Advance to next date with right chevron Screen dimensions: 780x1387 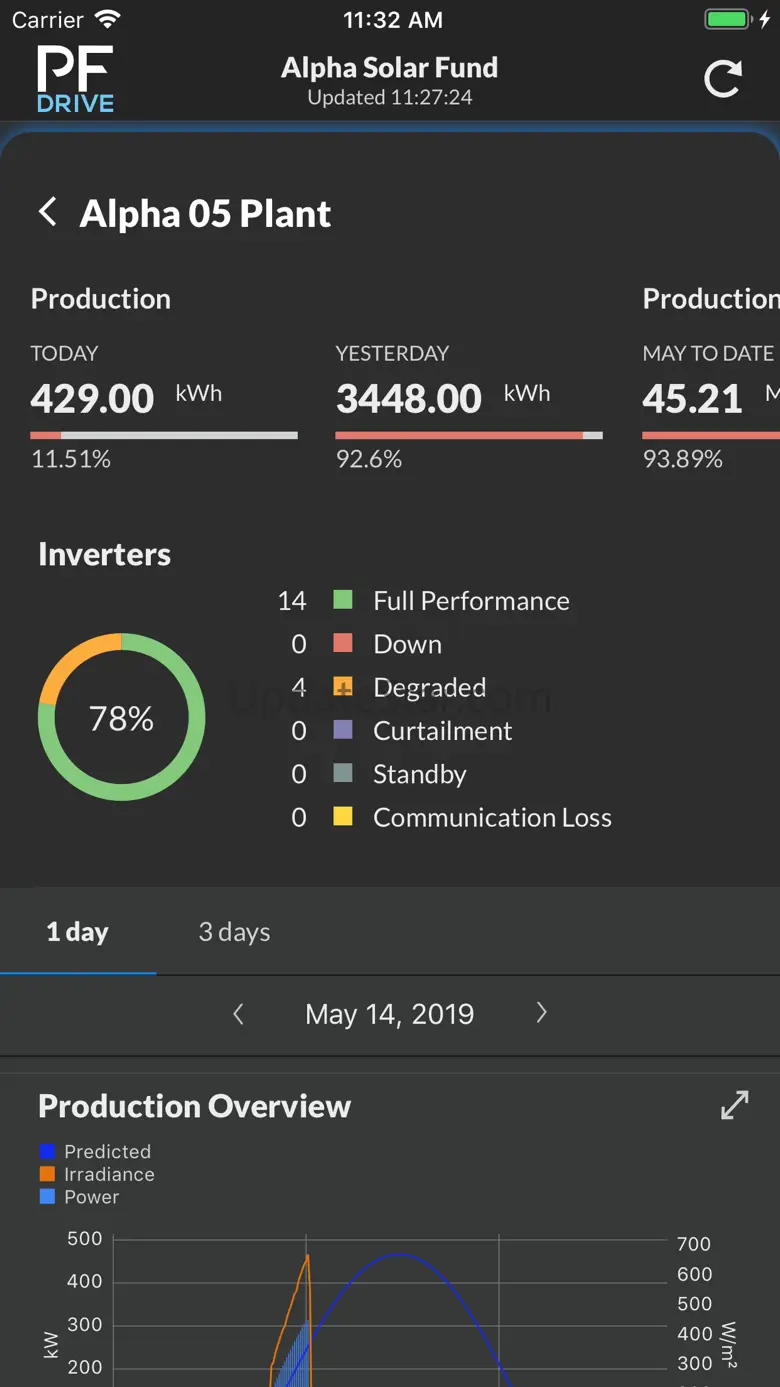tap(541, 1013)
